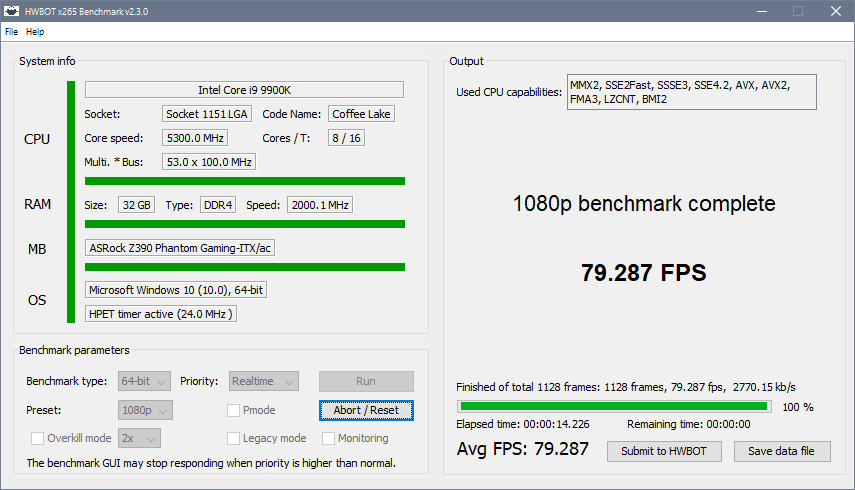Click the Remaining time 00:00:00 text
The image size is (855, 490).
click(689, 424)
